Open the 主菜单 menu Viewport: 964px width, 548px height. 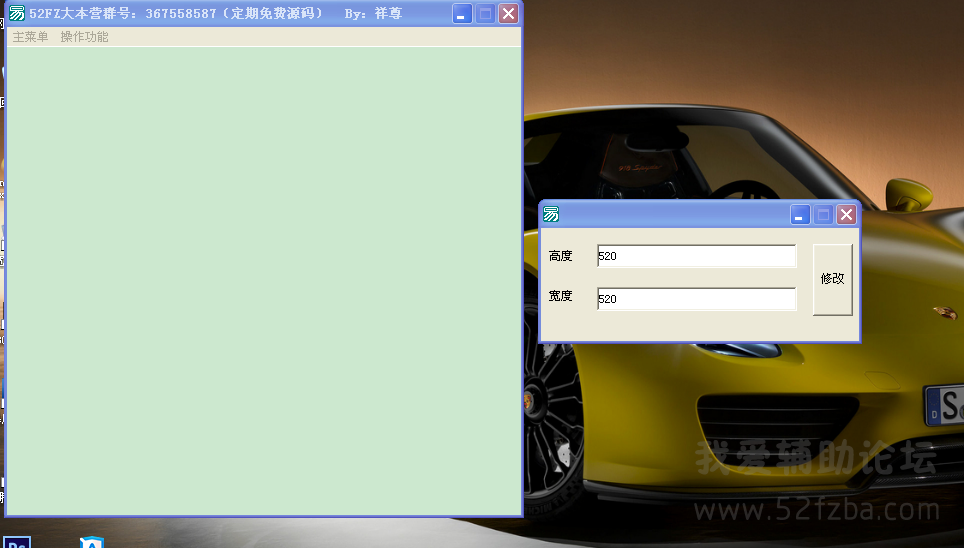coord(30,37)
